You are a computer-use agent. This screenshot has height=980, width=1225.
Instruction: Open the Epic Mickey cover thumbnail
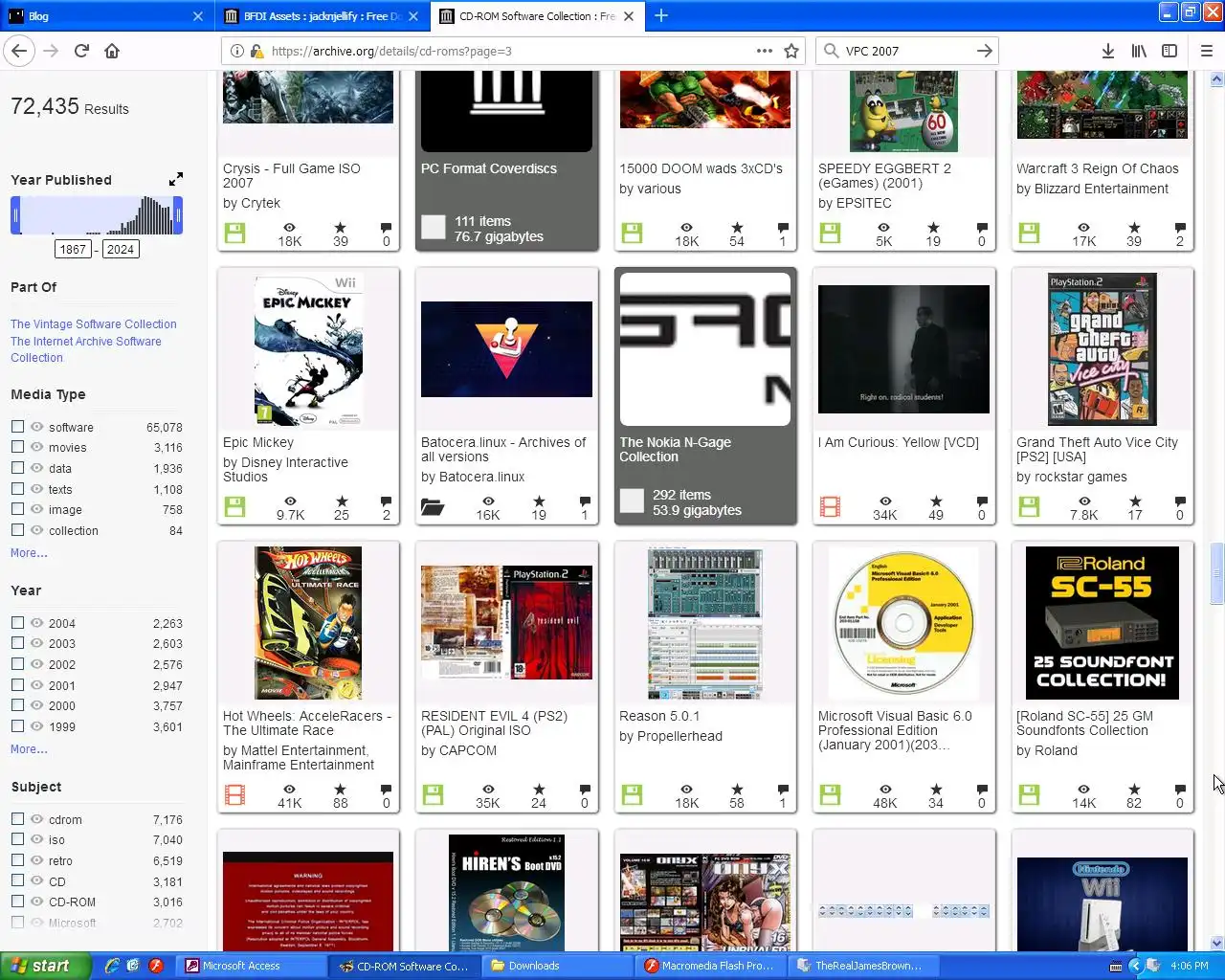[308, 349]
